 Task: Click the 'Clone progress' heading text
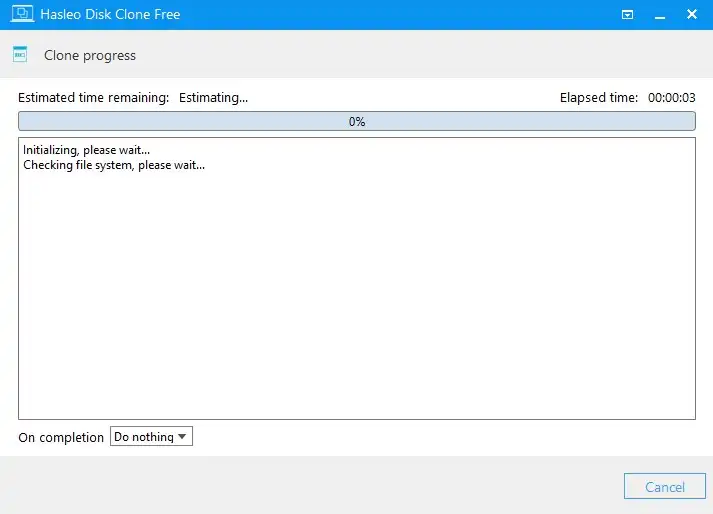[x=90, y=55]
